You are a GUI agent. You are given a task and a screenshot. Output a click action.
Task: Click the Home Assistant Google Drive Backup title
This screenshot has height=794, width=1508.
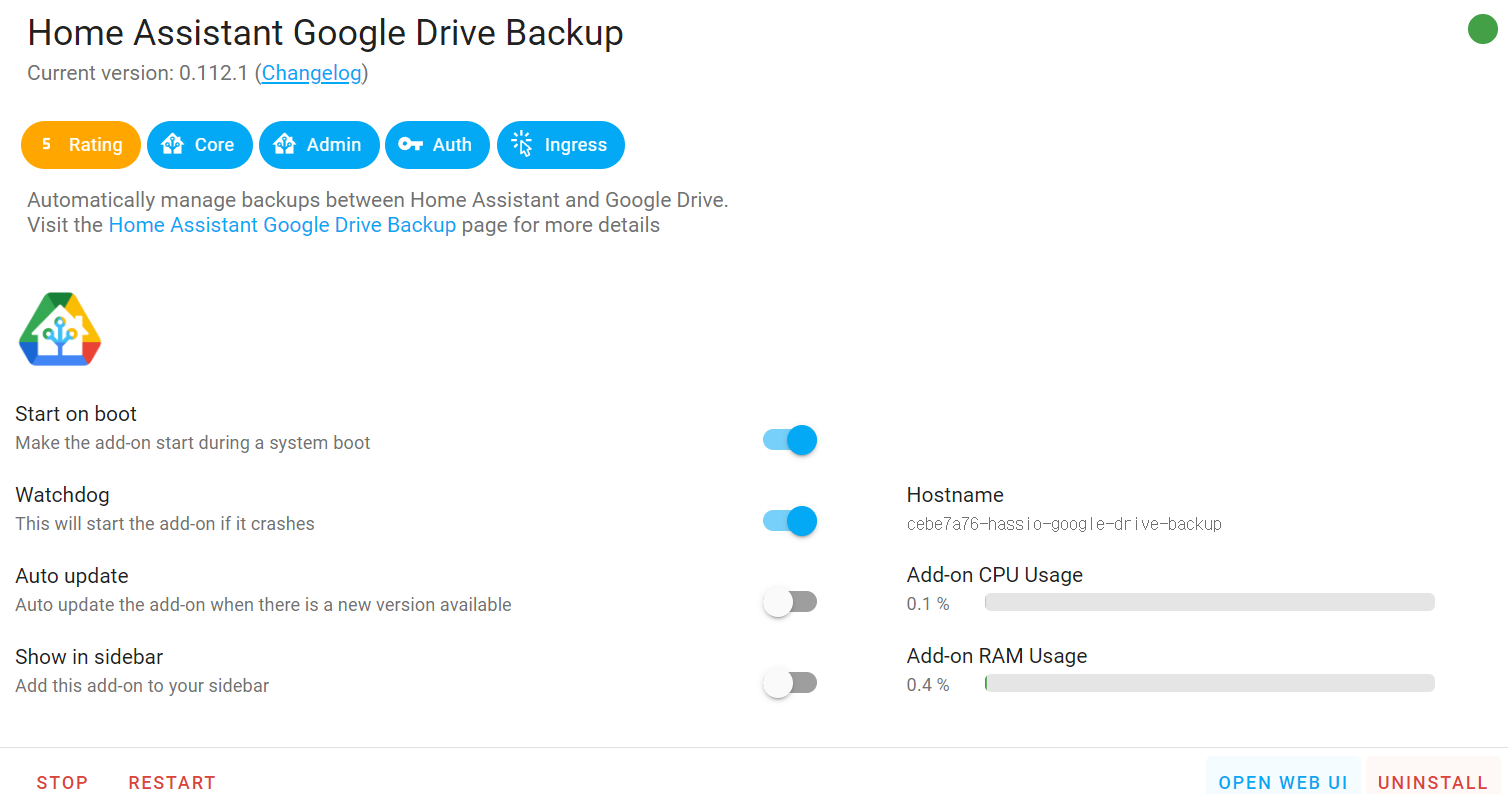click(326, 33)
